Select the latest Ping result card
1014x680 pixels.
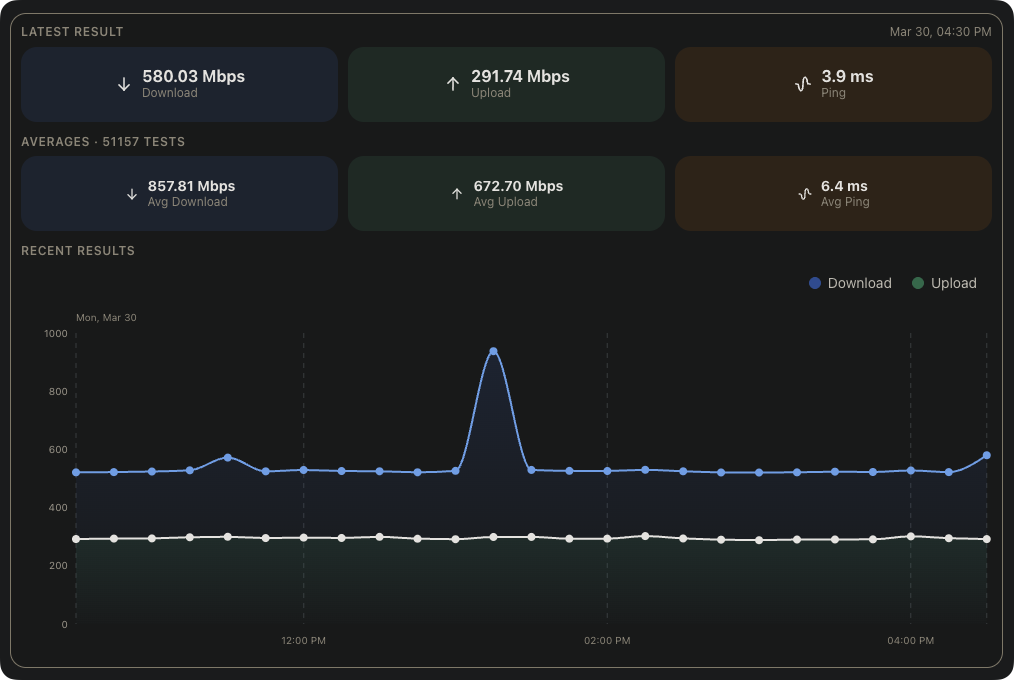[833, 85]
